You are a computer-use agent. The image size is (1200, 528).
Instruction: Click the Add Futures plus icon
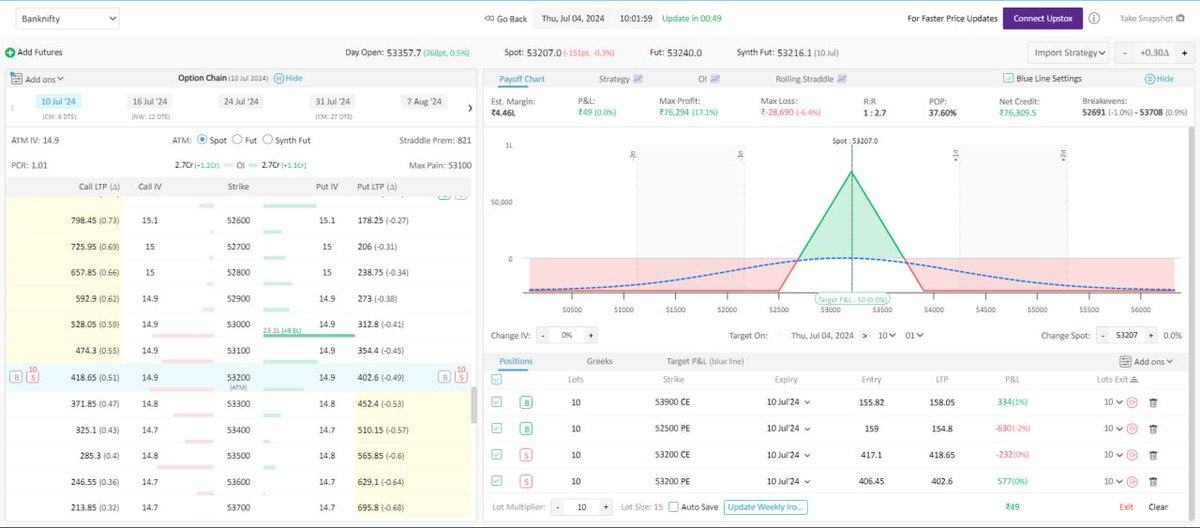tap(10, 52)
